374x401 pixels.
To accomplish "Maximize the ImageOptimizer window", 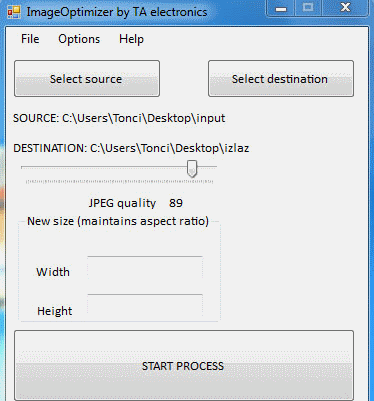I will coord(308,8).
